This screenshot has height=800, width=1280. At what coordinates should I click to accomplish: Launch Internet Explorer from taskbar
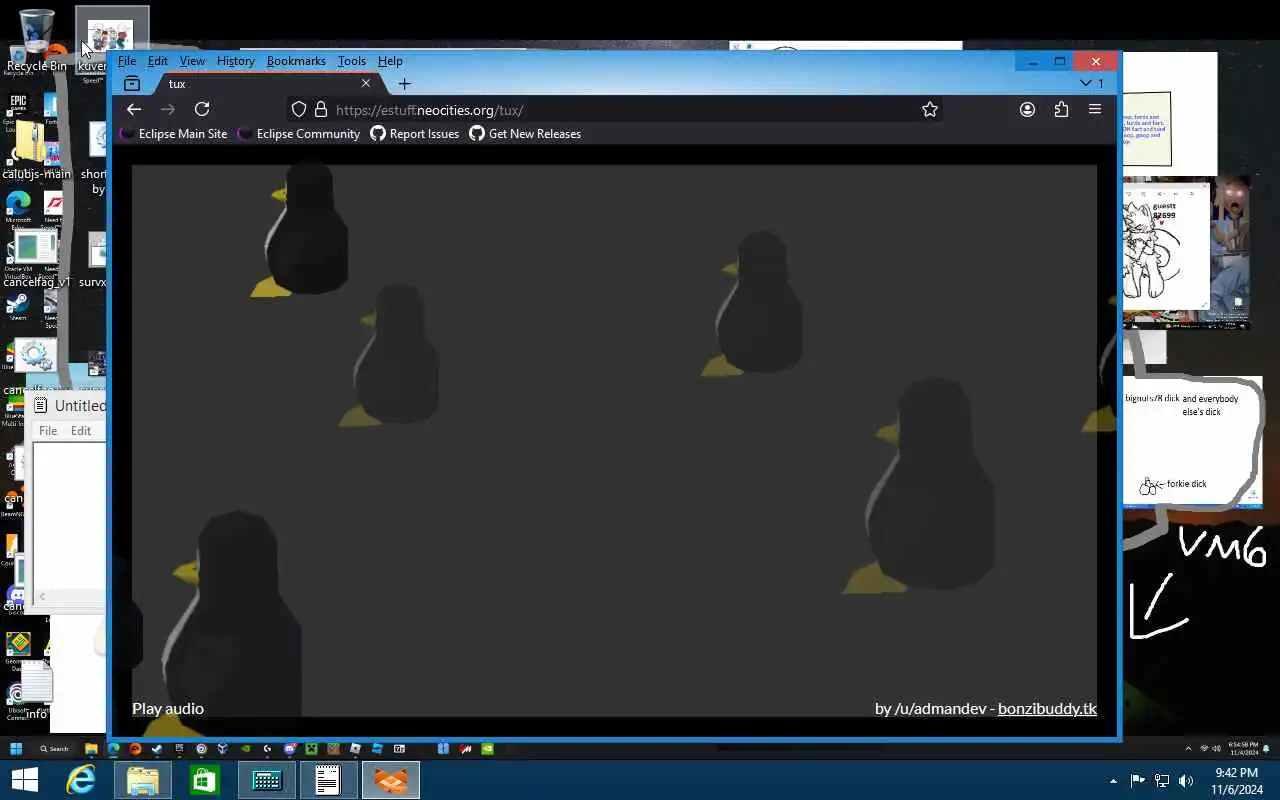[x=80, y=780]
